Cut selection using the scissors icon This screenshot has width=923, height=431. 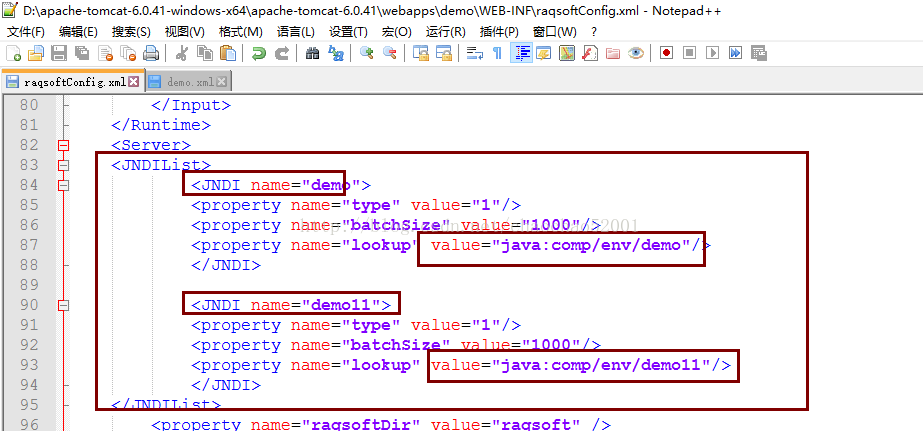[x=182, y=53]
